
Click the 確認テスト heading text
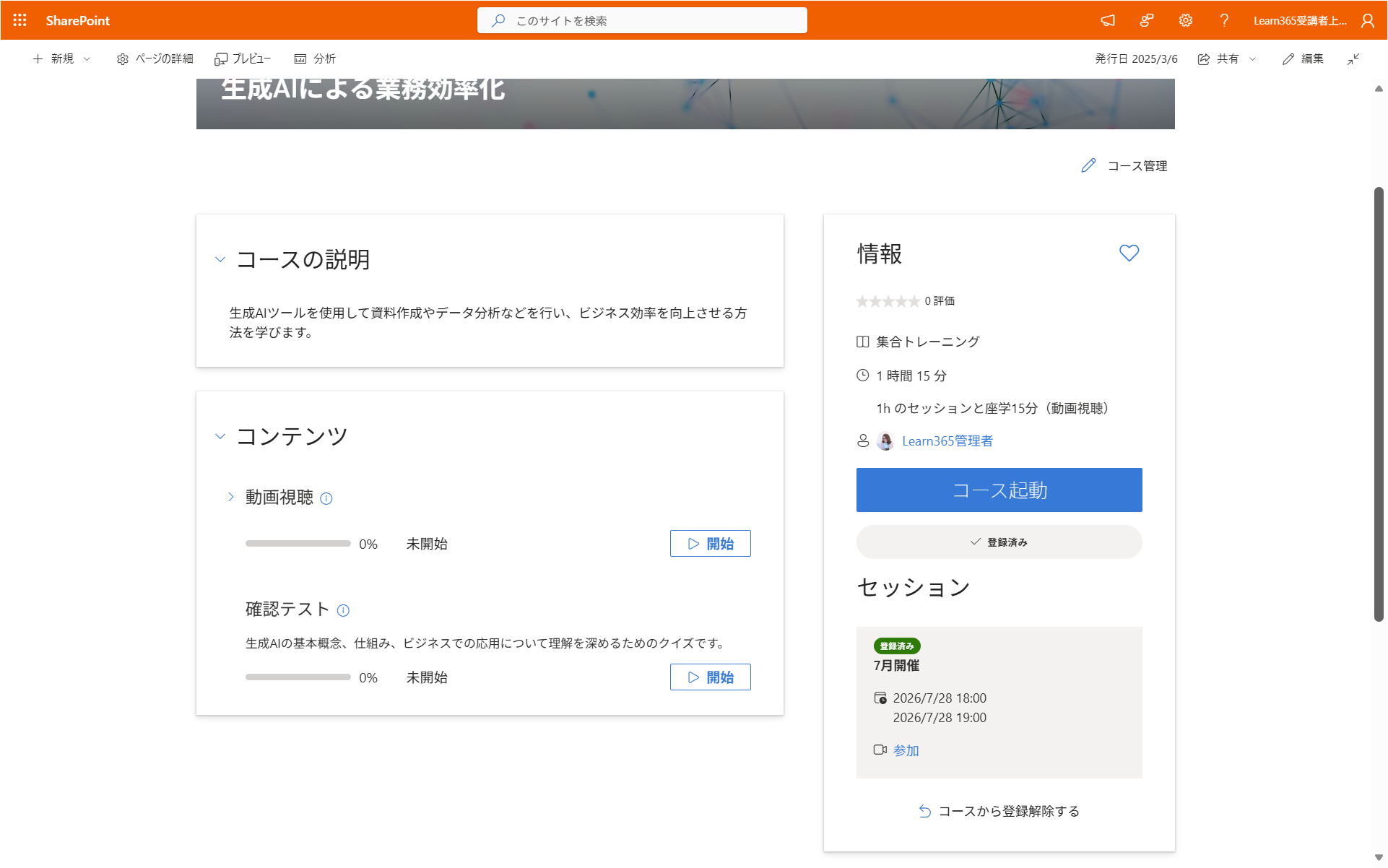tap(287, 609)
